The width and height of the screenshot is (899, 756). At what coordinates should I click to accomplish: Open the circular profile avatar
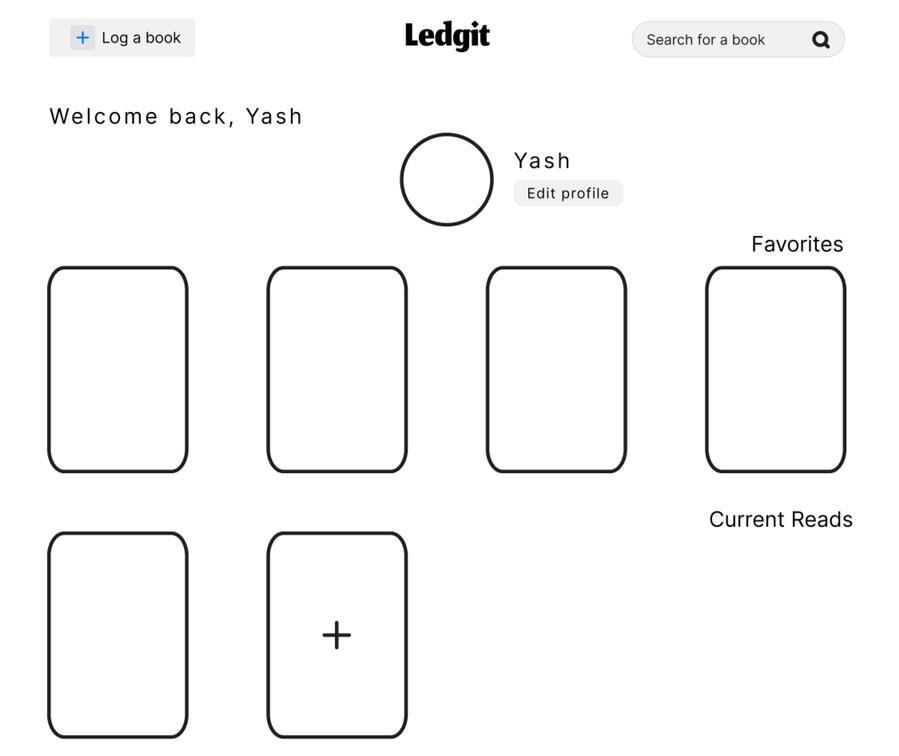tap(446, 180)
